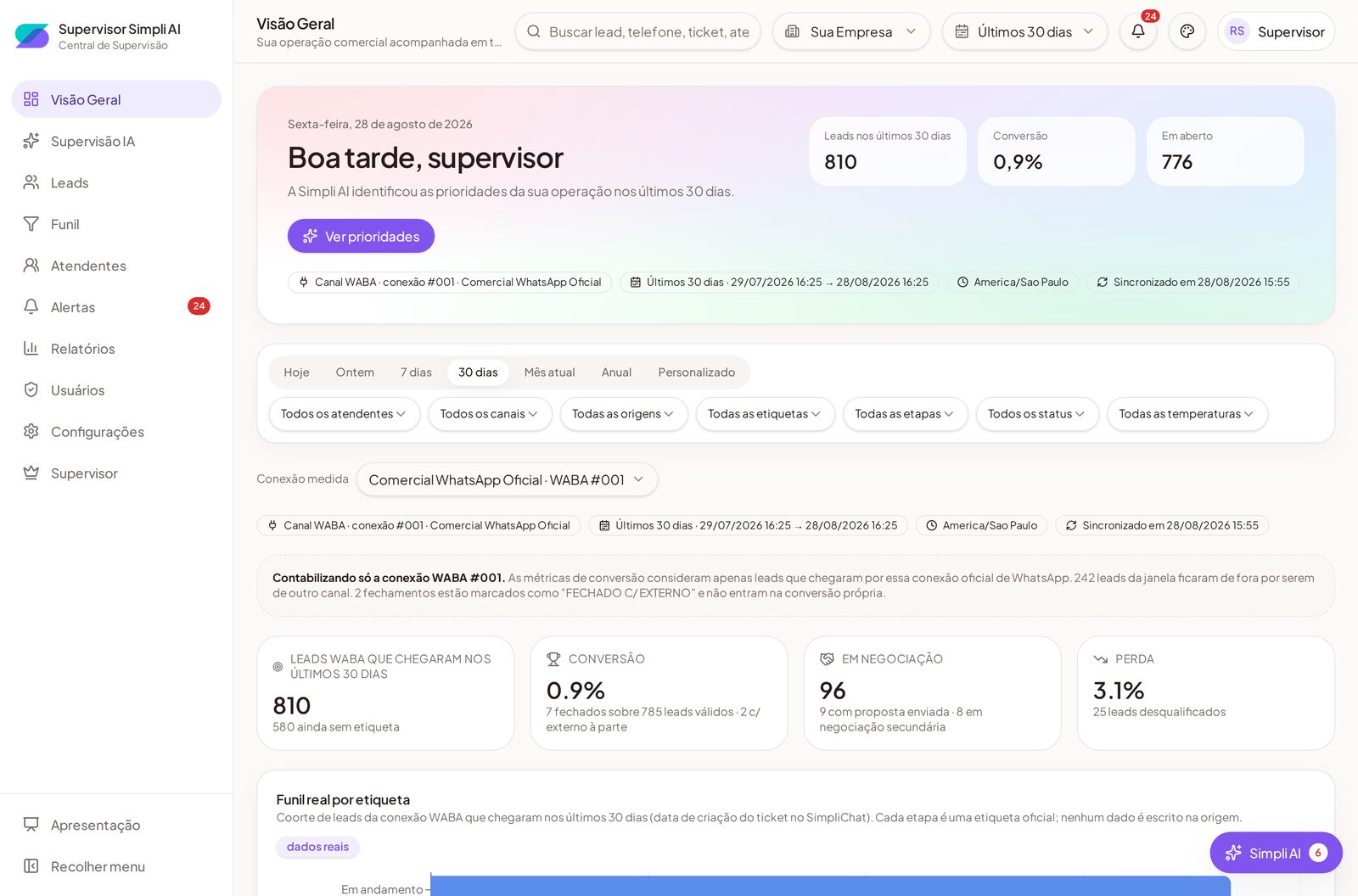
Task: Click the Funil funnel icon
Action: [31, 224]
